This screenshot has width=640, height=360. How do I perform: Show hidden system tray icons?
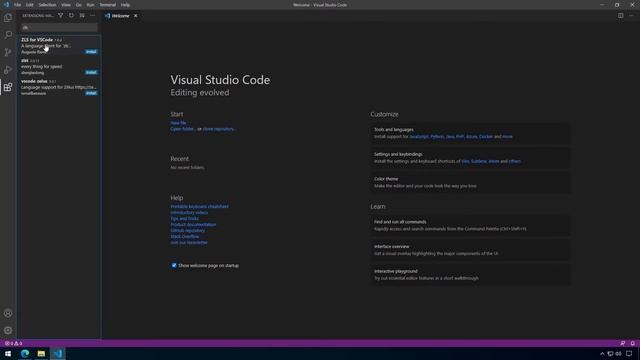[x=602, y=353]
